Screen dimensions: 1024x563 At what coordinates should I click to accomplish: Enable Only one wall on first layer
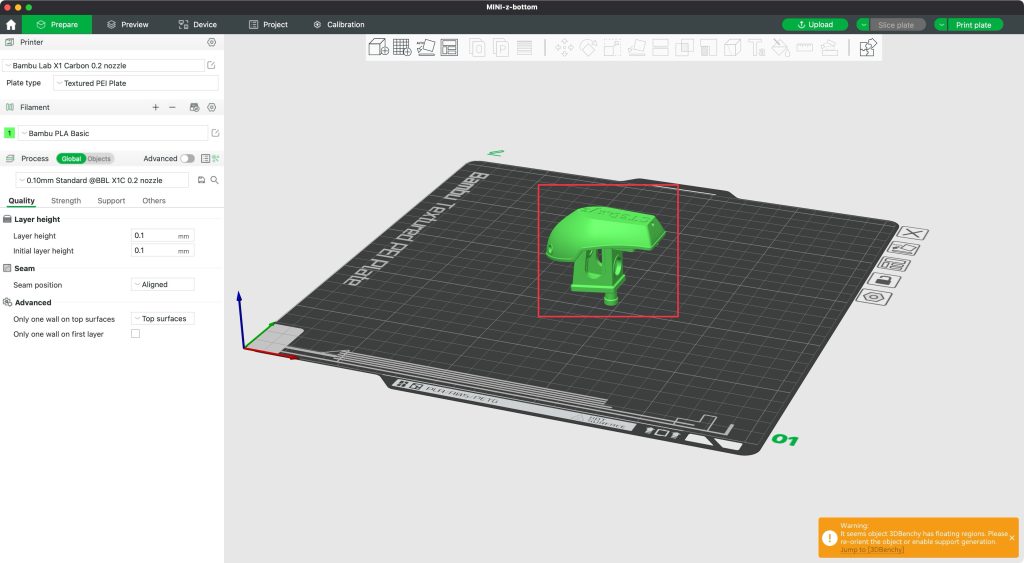136,334
